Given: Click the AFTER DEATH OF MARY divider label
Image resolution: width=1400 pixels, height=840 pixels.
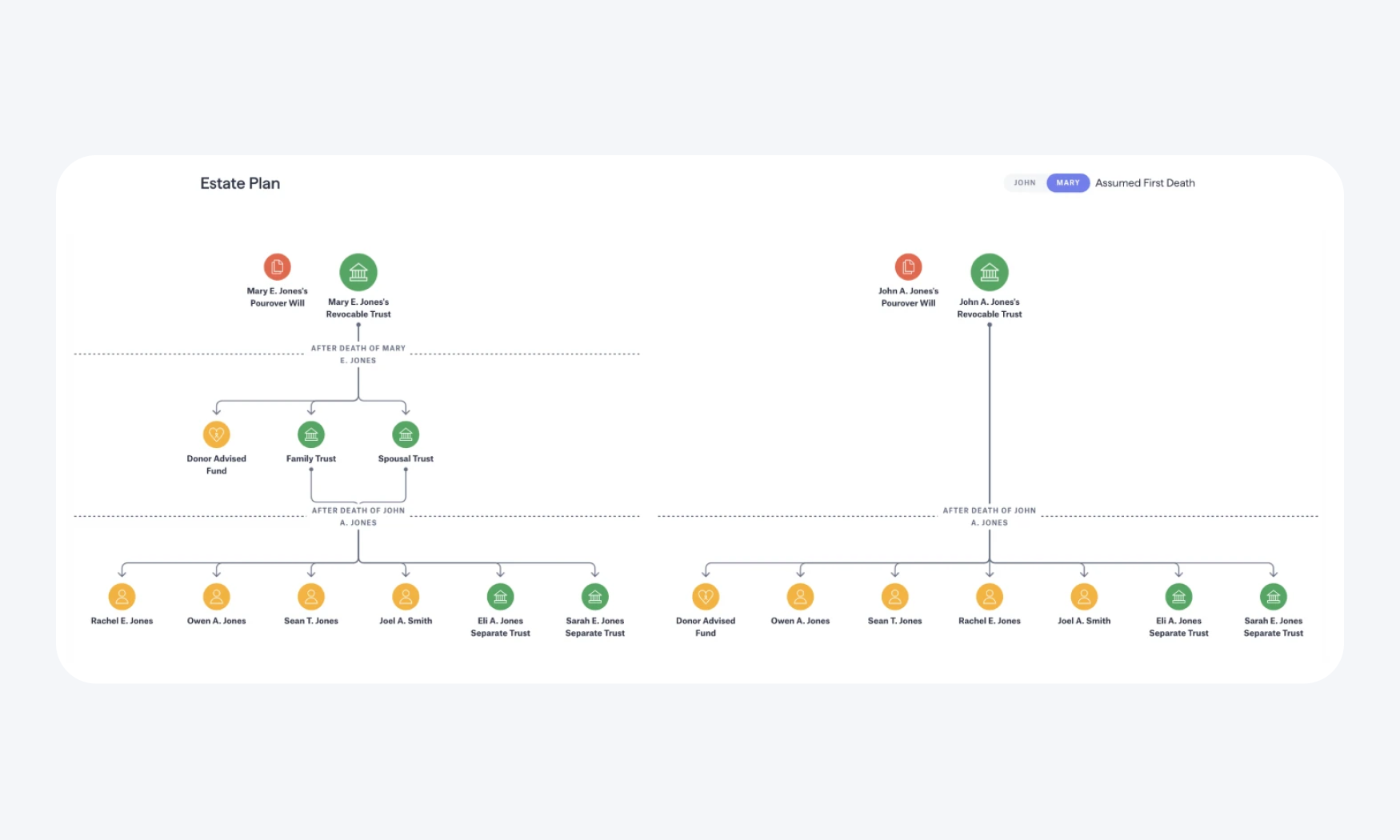Looking at the screenshot, I should click(358, 354).
